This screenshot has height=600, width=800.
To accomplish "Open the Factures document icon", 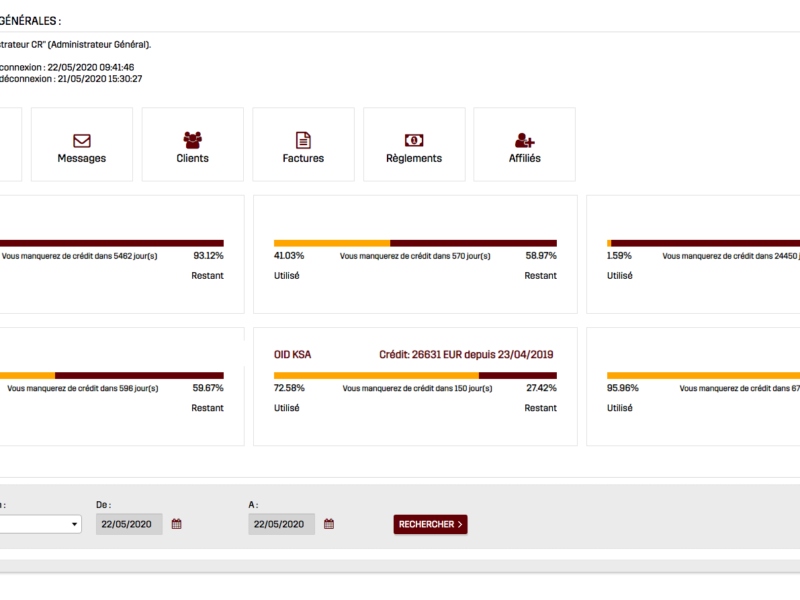I will coord(303,140).
